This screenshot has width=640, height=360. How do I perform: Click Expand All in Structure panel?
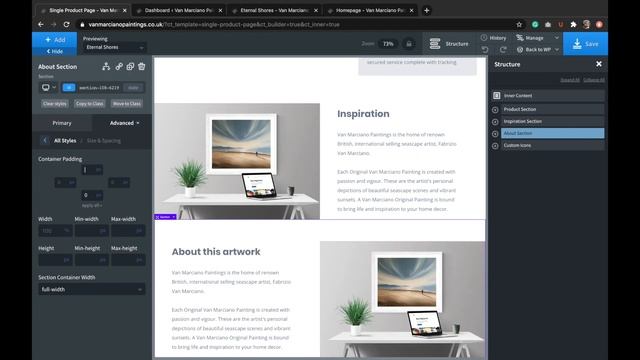pos(570,80)
